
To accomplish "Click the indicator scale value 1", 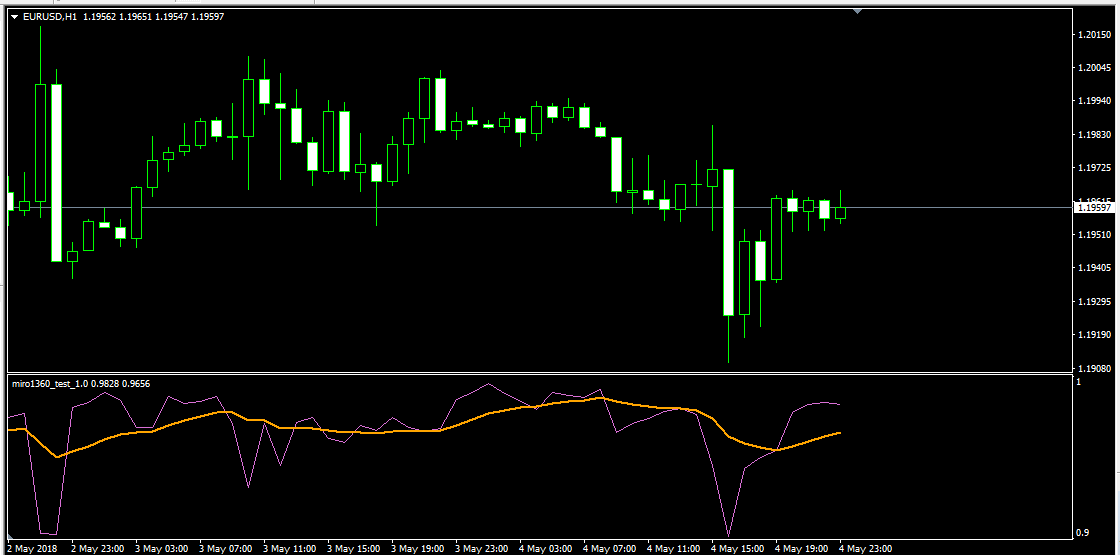I will point(1079,383).
